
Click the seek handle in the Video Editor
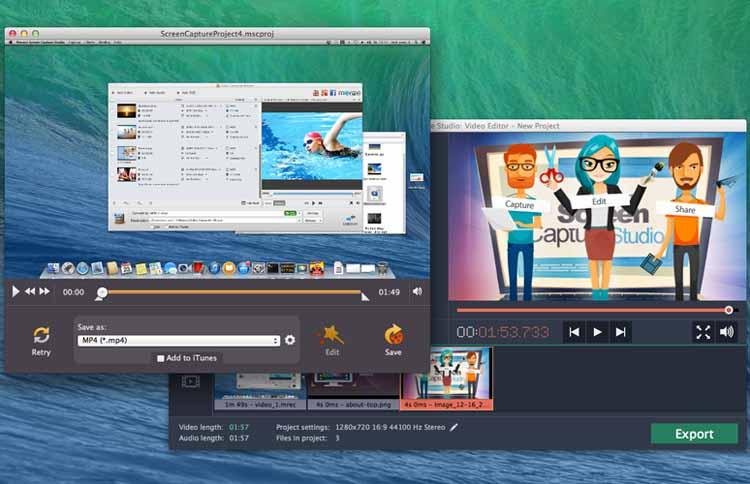pos(728,310)
